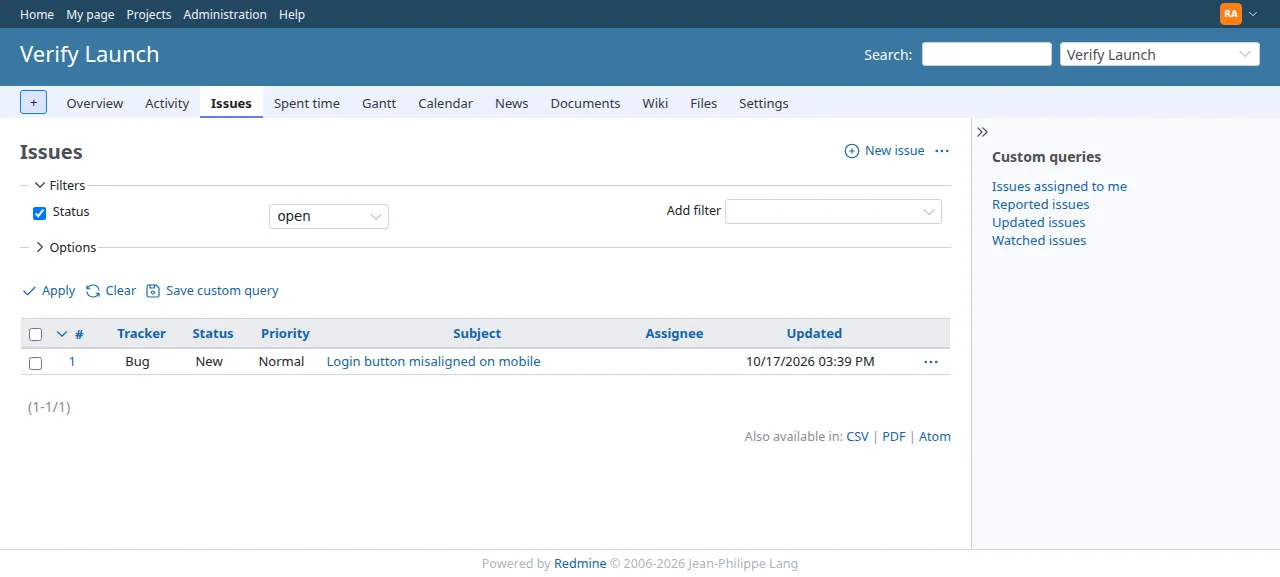The width and height of the screenshot is (1280, 577).
Task: Sort by the # column header
Action: (x=79, y=334)
